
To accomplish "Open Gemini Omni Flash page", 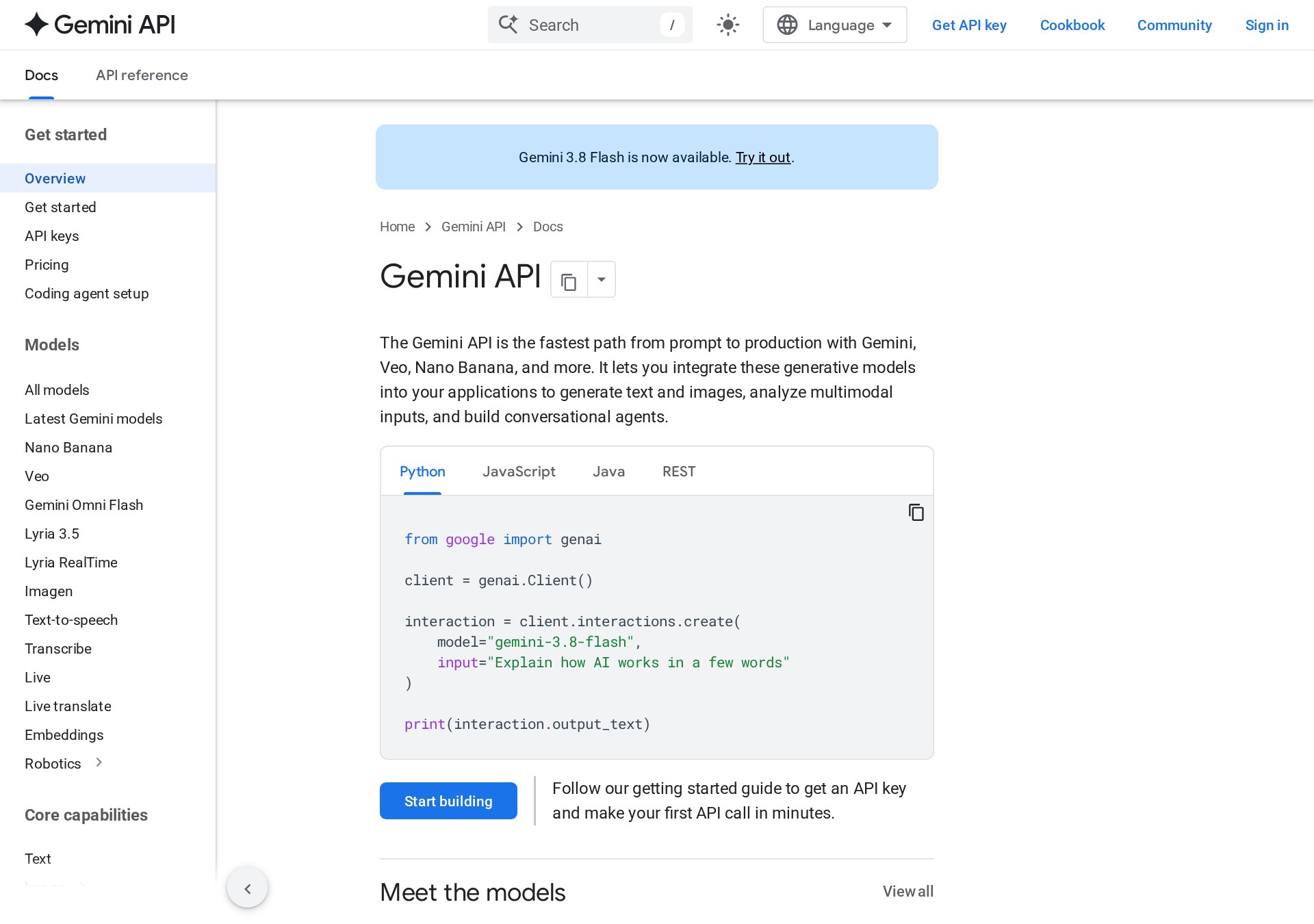I will [84, 505].
